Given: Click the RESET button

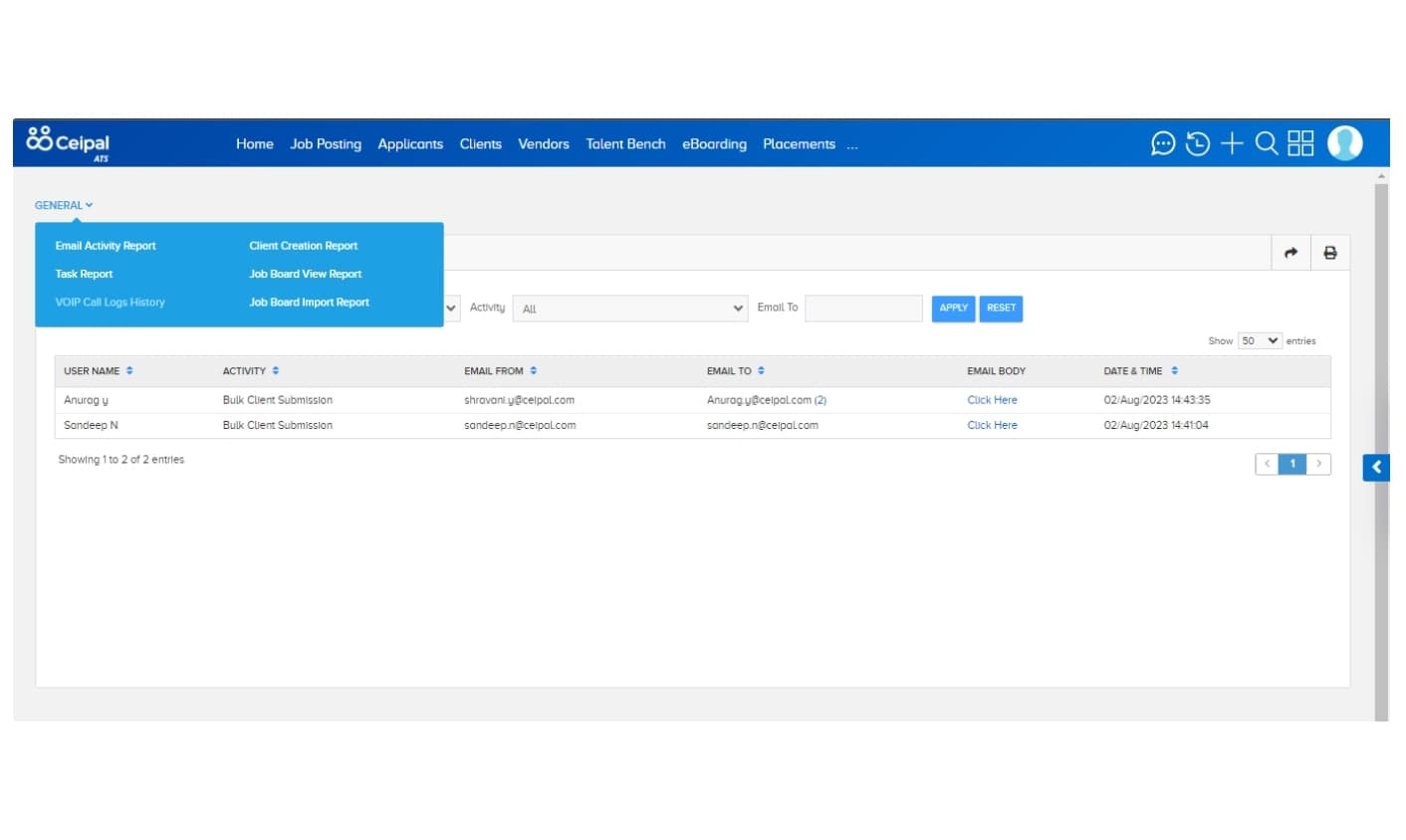Looking at the screenshot, I should pyautogui.click(x=1001, y=309).
